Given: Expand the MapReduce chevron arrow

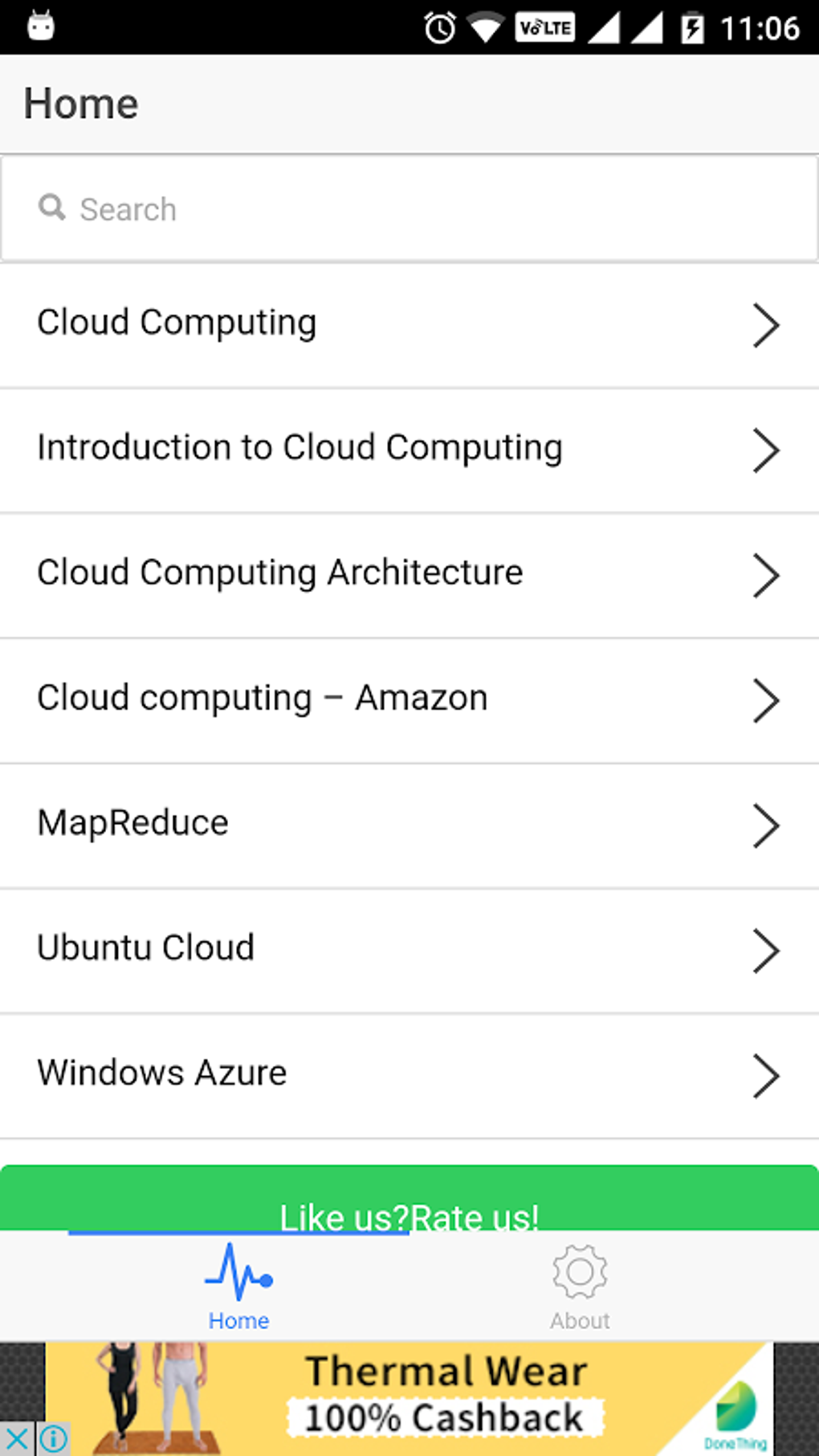Looking at the screenshot, I should [x=765, y=826].
